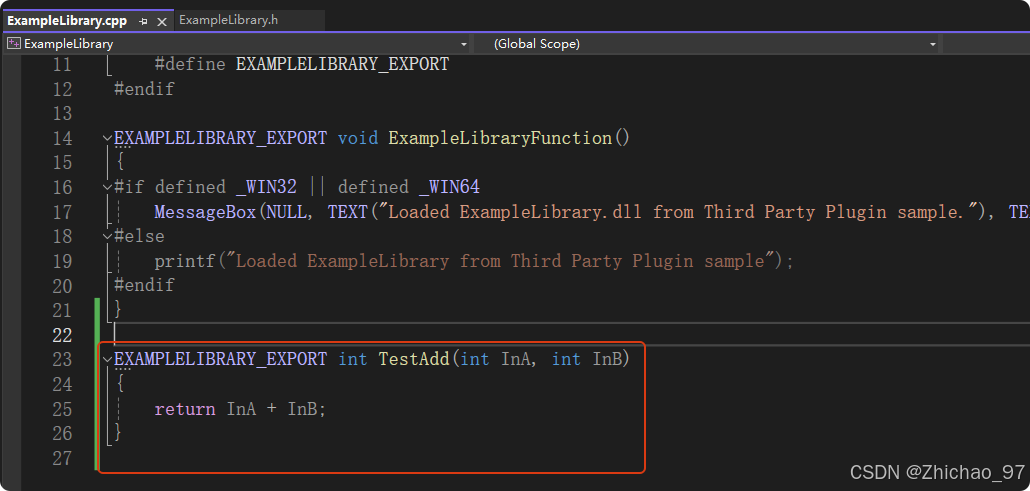Collapse the #else block at line 18
The image size is (1030, 491).
107,236
